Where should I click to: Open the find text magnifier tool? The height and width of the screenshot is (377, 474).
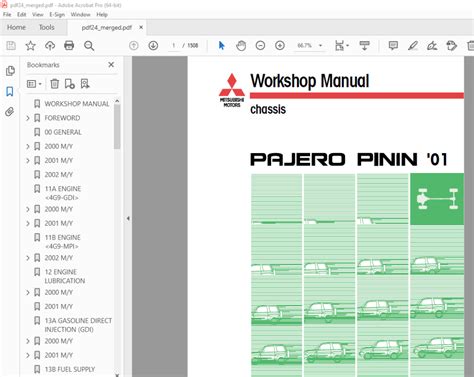[x=89, y=46]
